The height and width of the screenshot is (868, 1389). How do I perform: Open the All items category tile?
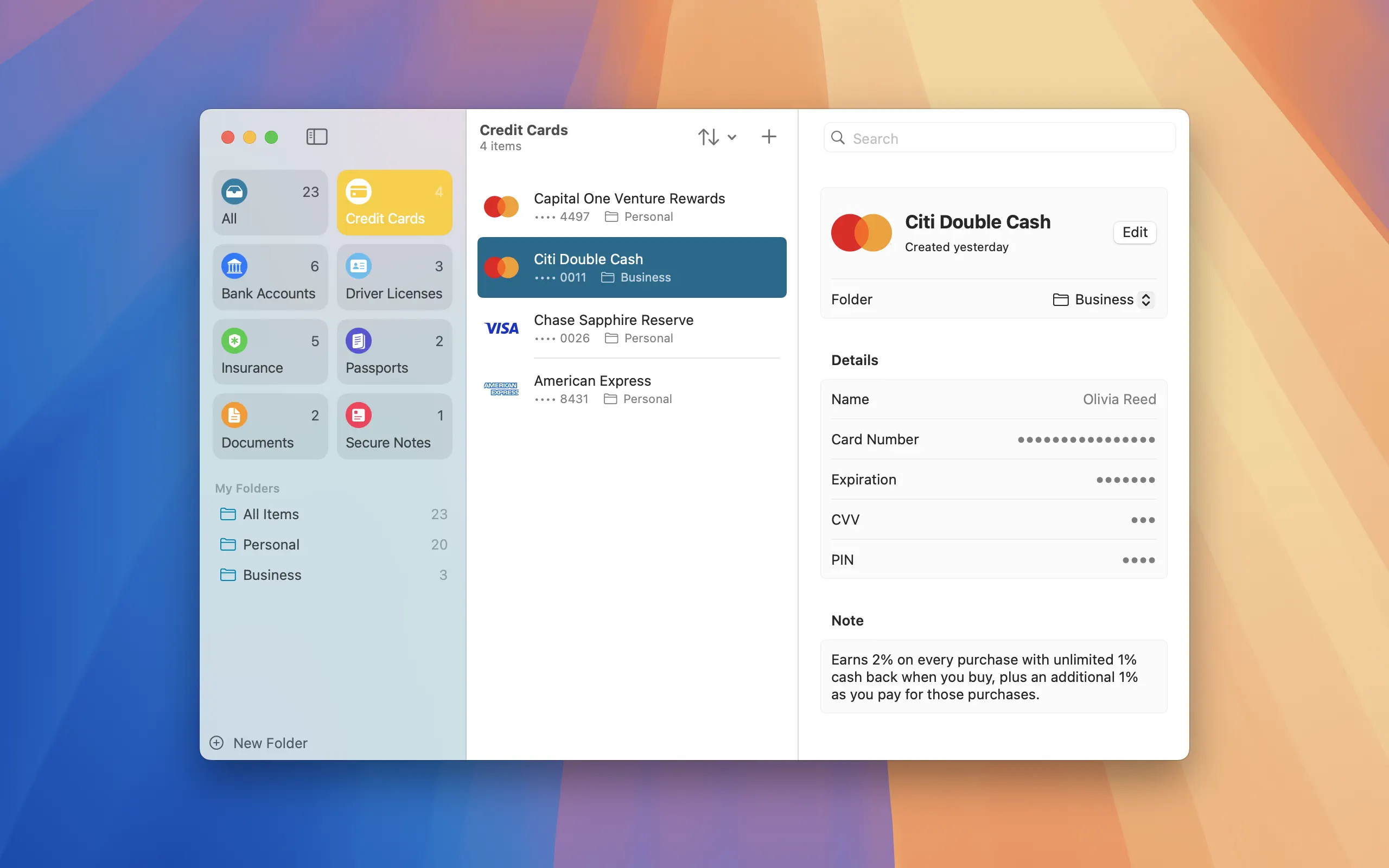click(x=270, y=203)
